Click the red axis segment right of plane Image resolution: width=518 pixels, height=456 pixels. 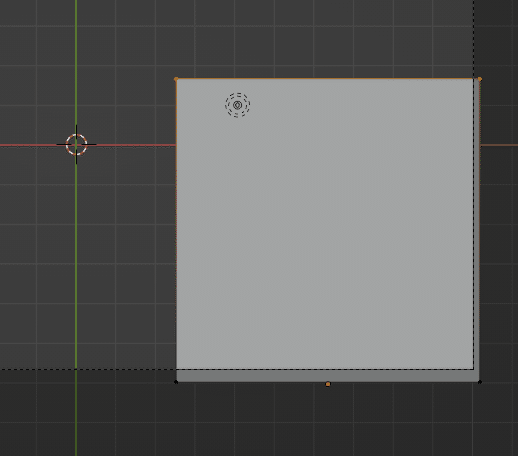[x=499, y=145]
